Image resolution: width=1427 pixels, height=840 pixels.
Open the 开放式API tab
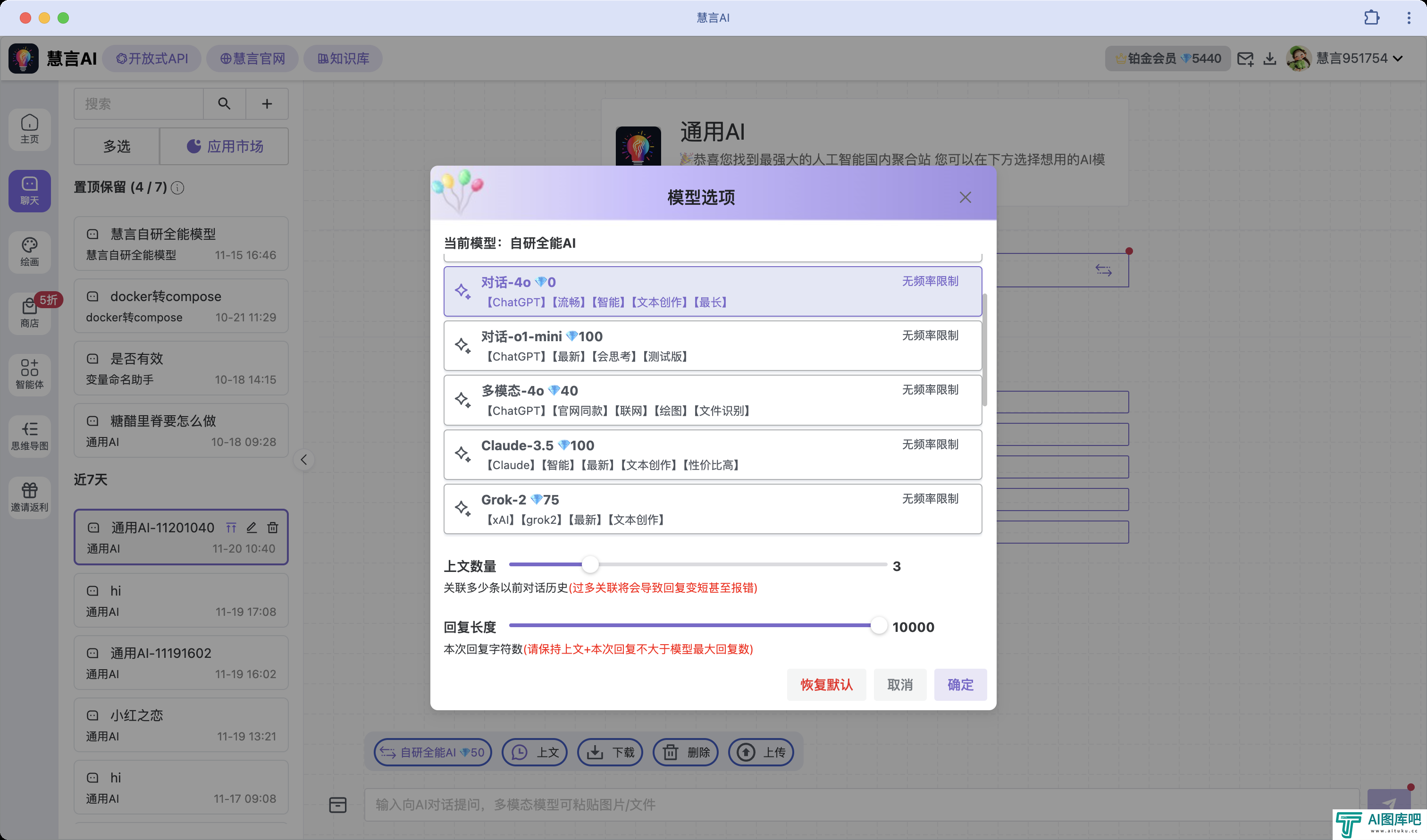152,59
